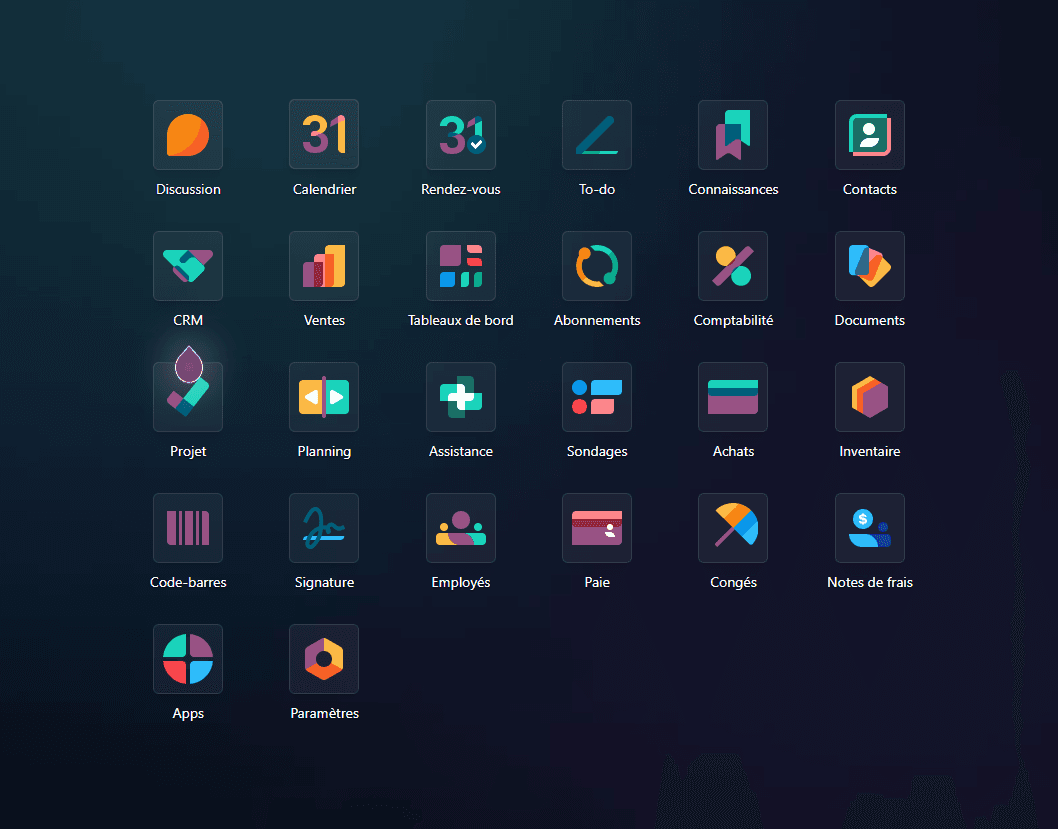Click the To-do app icon
The width and height of the screenshot is (1058, 829).
coord(597,135)
